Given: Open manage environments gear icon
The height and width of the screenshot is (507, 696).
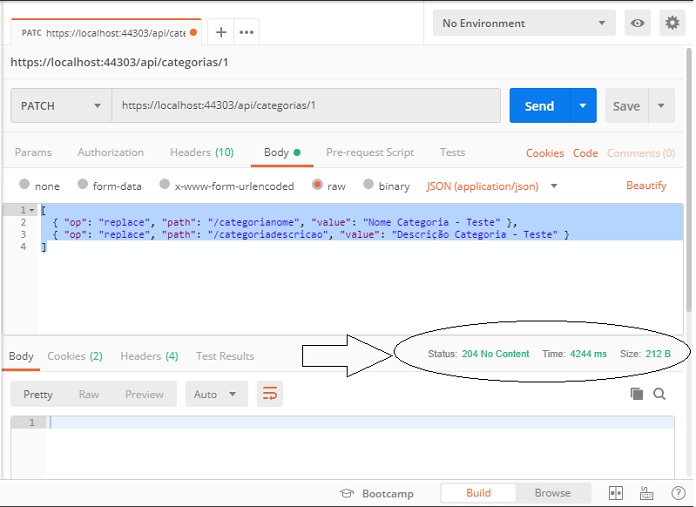Looking at the screenshot, I should coord(672,23).
